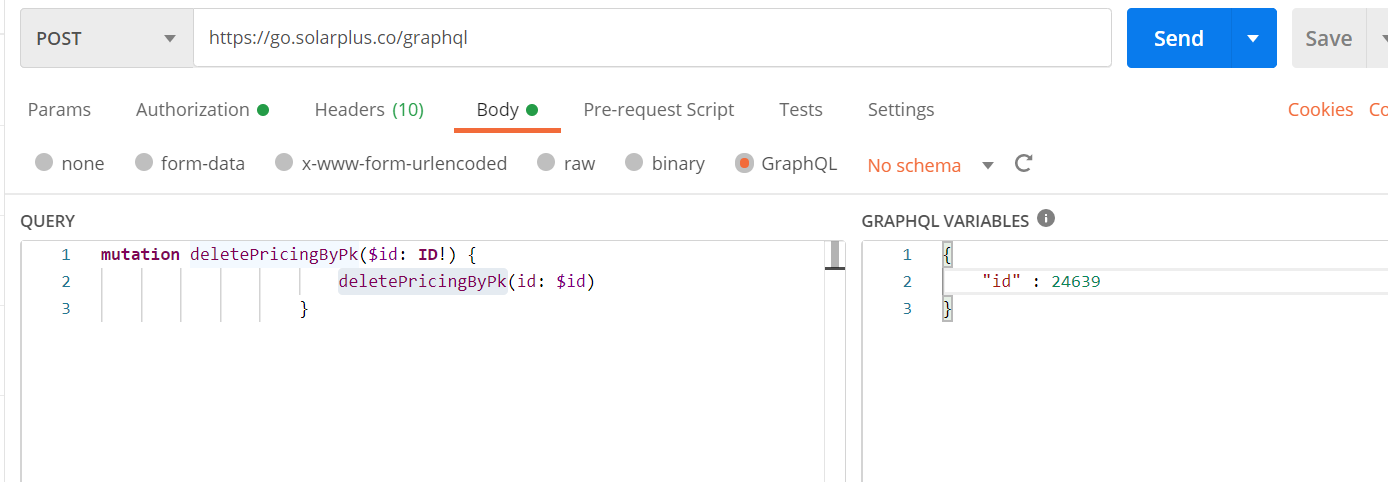This screenshot has height=482, width=1388.
Task: Expand the Send button dropdown arrow
Action: pos(1253,39)
